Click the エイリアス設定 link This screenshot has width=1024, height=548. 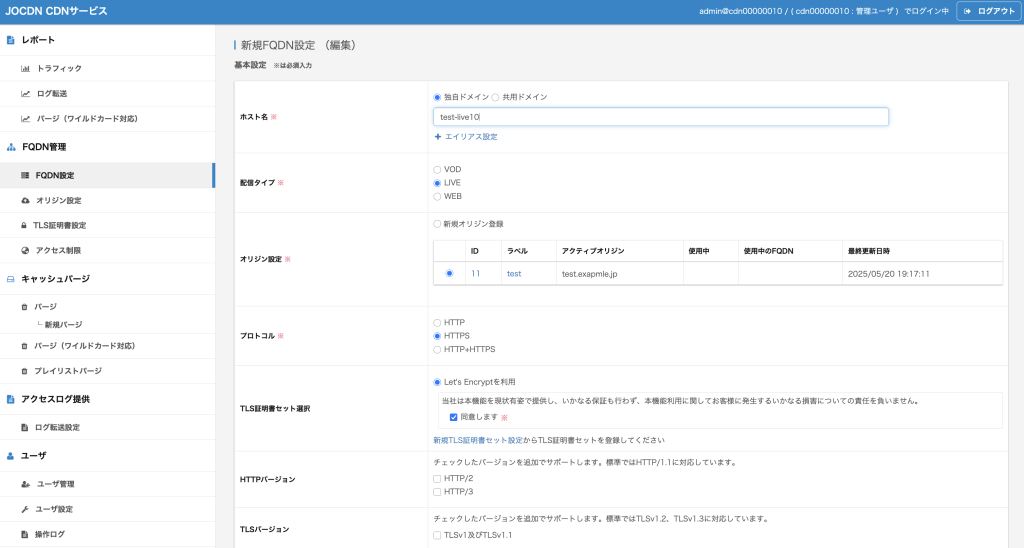click(x=471, y=137)
